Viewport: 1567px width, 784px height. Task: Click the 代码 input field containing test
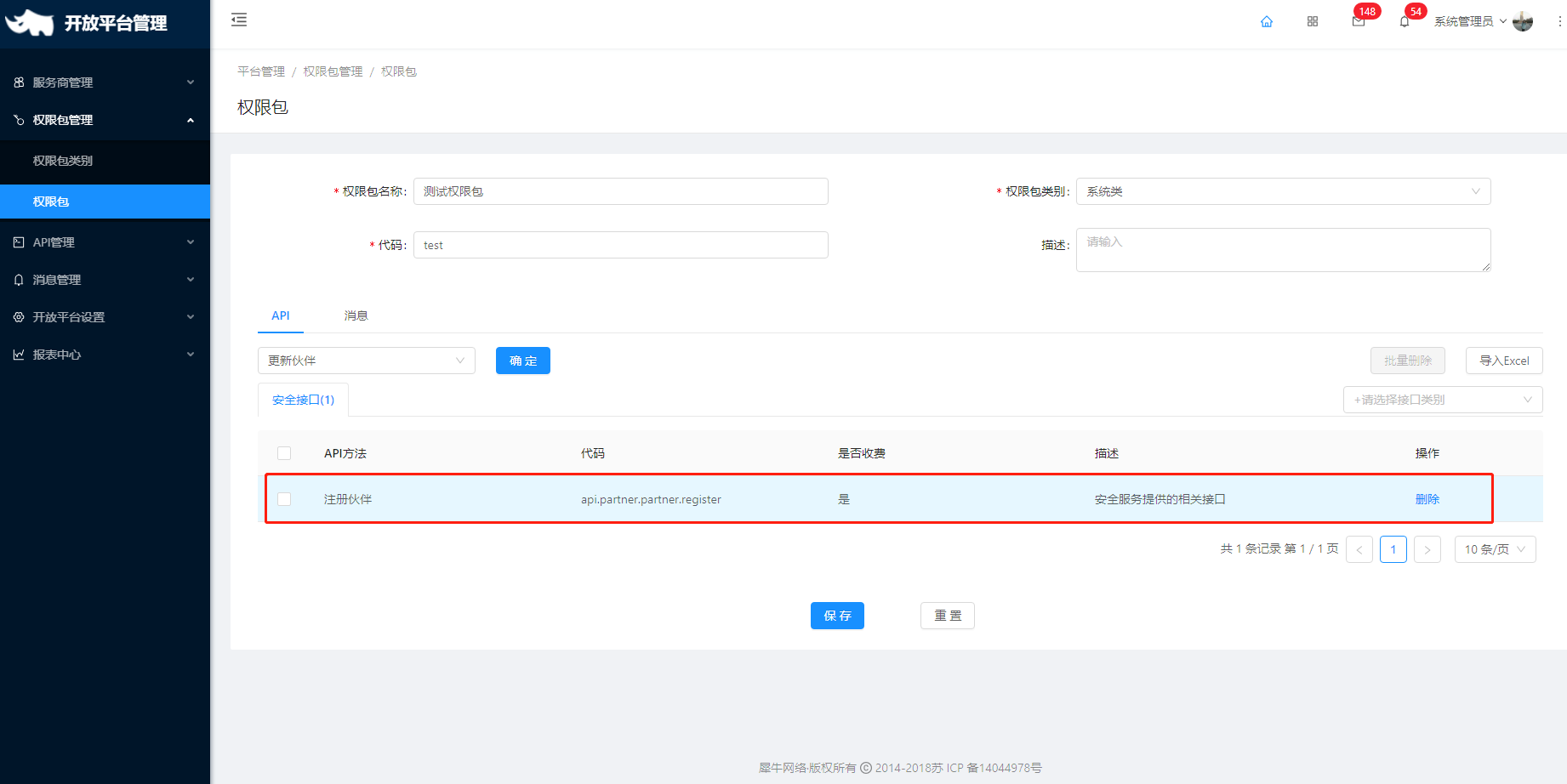pos(621,245)
